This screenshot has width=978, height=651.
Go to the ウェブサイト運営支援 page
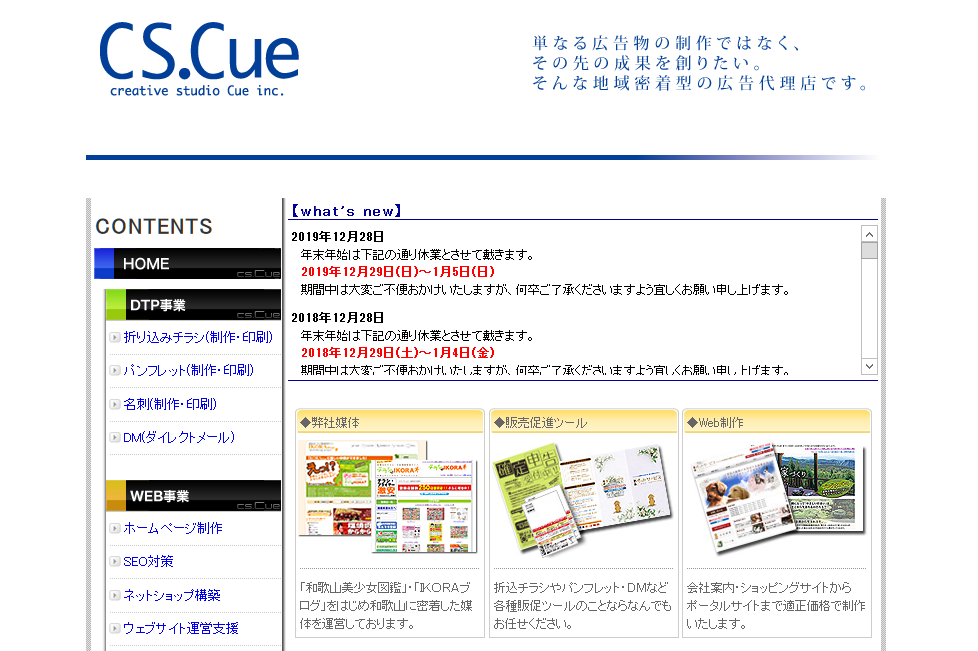(x=180, y=629)
